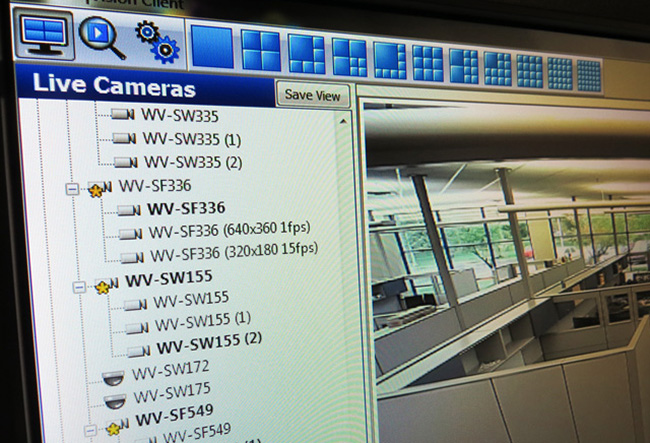This screenshot has height=443, width=650.
Task: Select WV-SF336 (640x360 1fps) stream
Action: point(230,230)
